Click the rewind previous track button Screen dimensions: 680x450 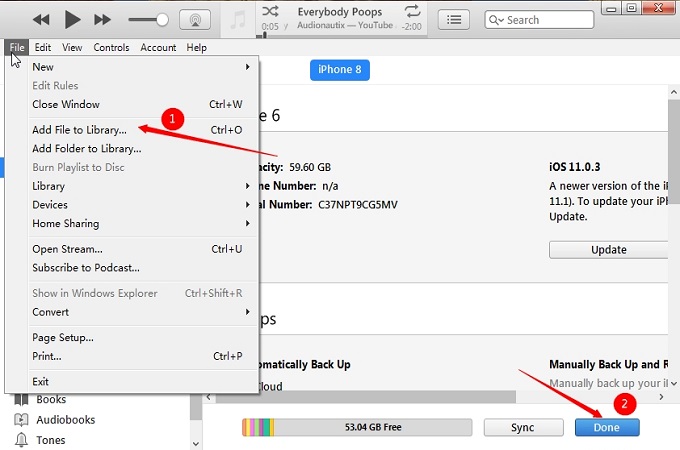click(x=41, y=20)
